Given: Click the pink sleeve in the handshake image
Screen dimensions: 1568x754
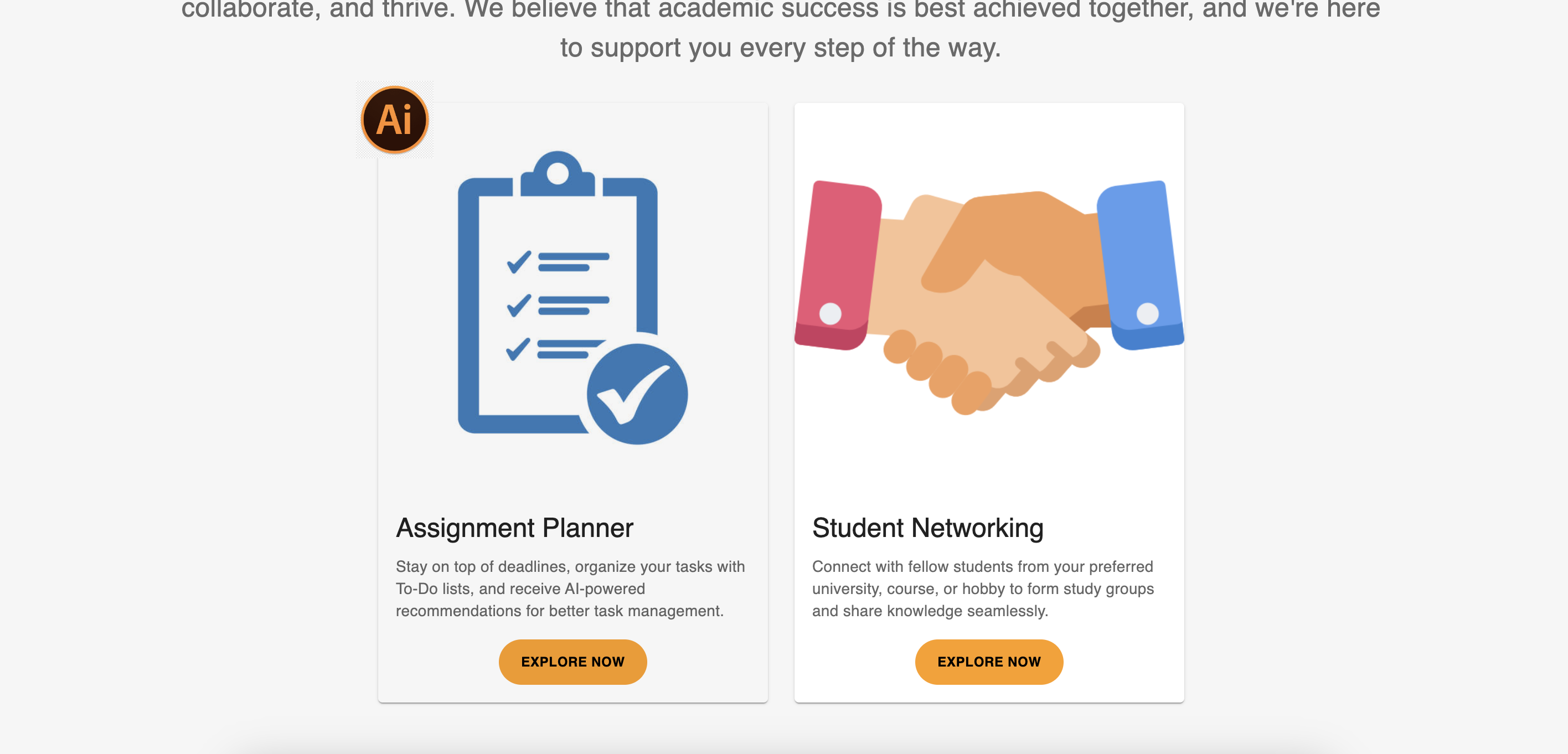Looking at the screenshot, I should pos(838,265).
